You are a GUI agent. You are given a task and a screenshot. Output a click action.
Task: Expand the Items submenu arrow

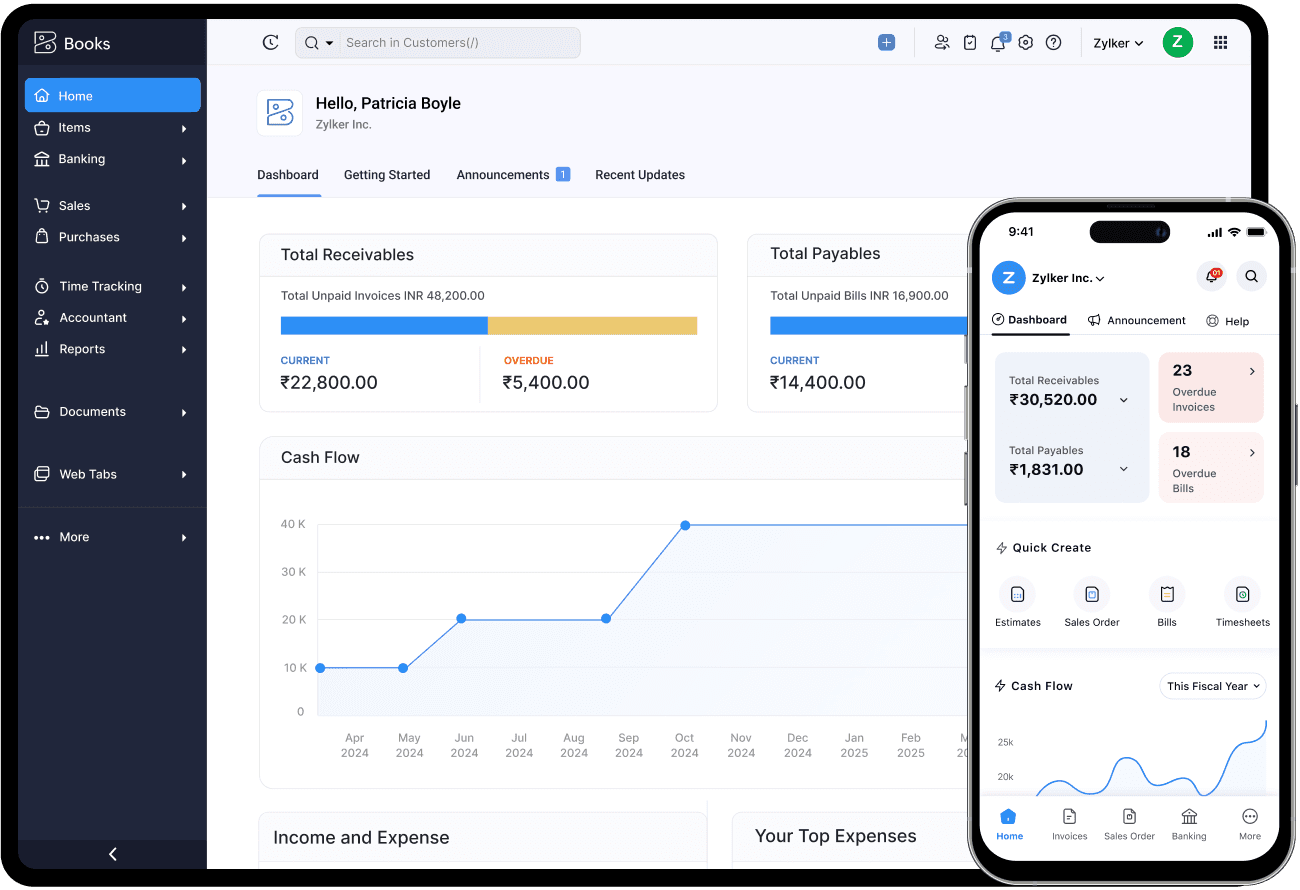click(x=184, y=129)
